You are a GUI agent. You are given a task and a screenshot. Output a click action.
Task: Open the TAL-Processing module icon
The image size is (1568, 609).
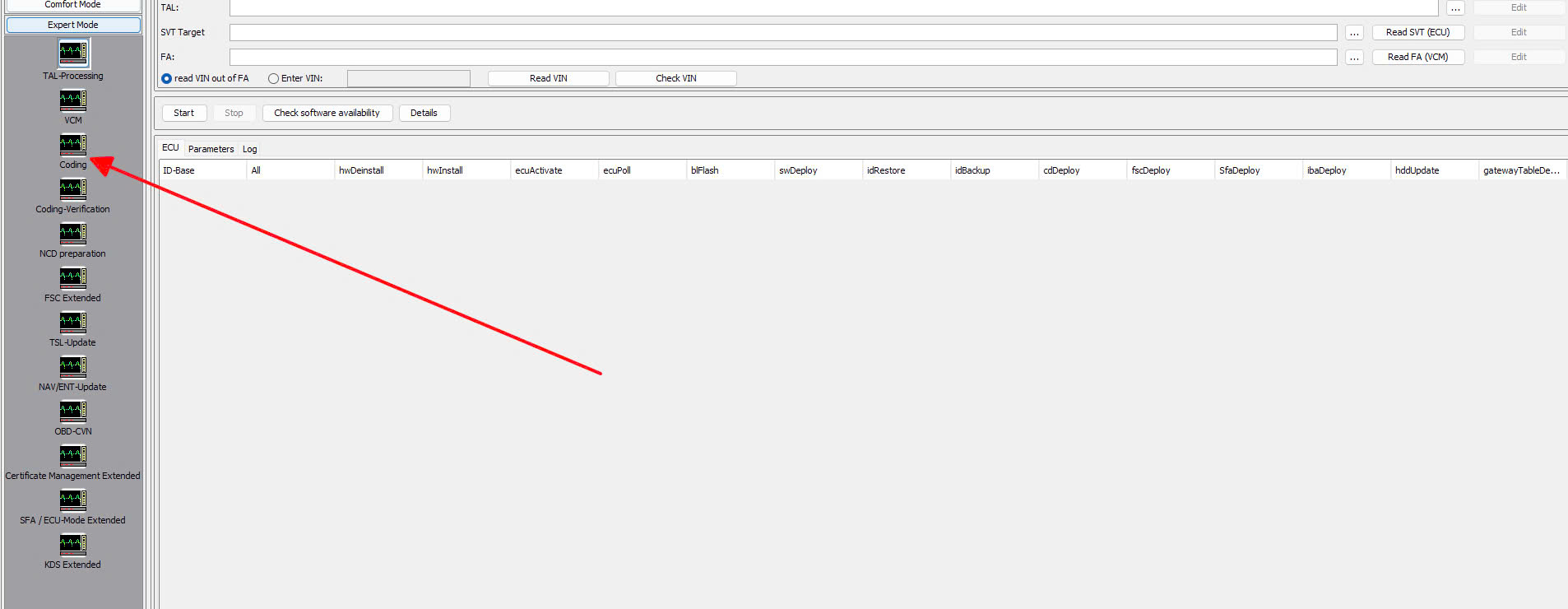pyautogui.click(x=73, y=53)
